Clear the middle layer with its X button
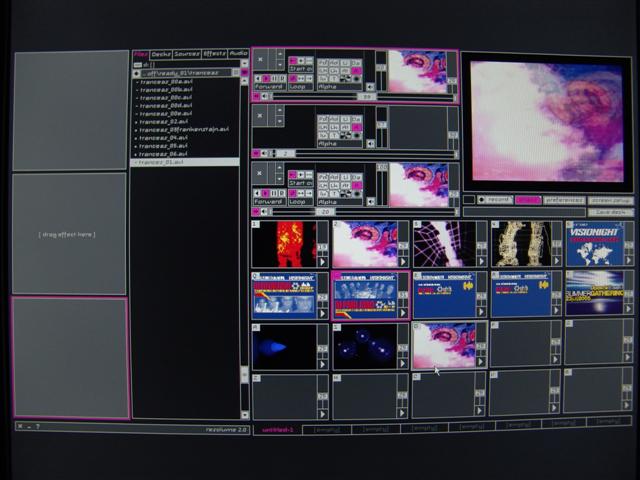 pos(261,116)
